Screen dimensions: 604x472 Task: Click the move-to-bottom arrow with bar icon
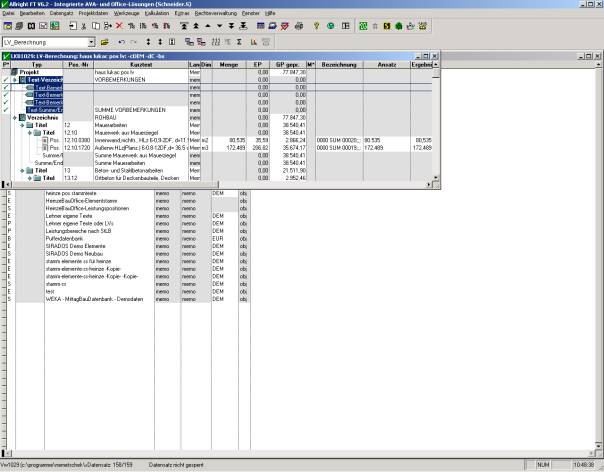tap(243, 26)
